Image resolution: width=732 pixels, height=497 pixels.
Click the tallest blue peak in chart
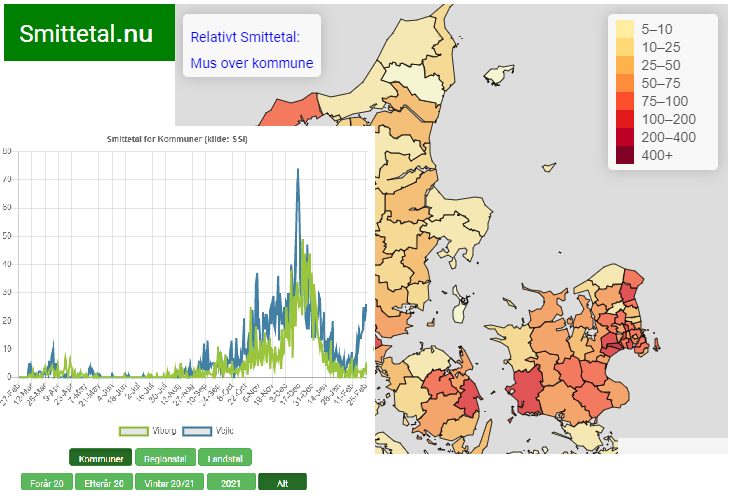(298, 171)
